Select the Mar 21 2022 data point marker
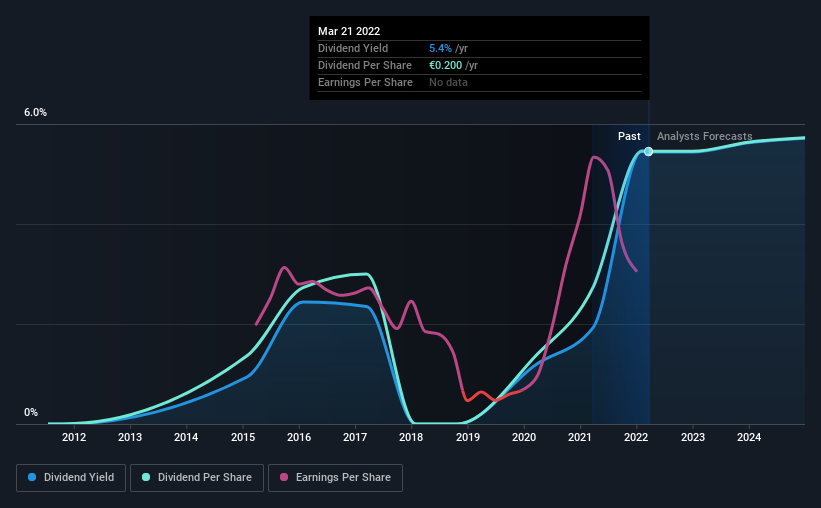Viewport: 821px width, 508px height. (x=648, y=151)
